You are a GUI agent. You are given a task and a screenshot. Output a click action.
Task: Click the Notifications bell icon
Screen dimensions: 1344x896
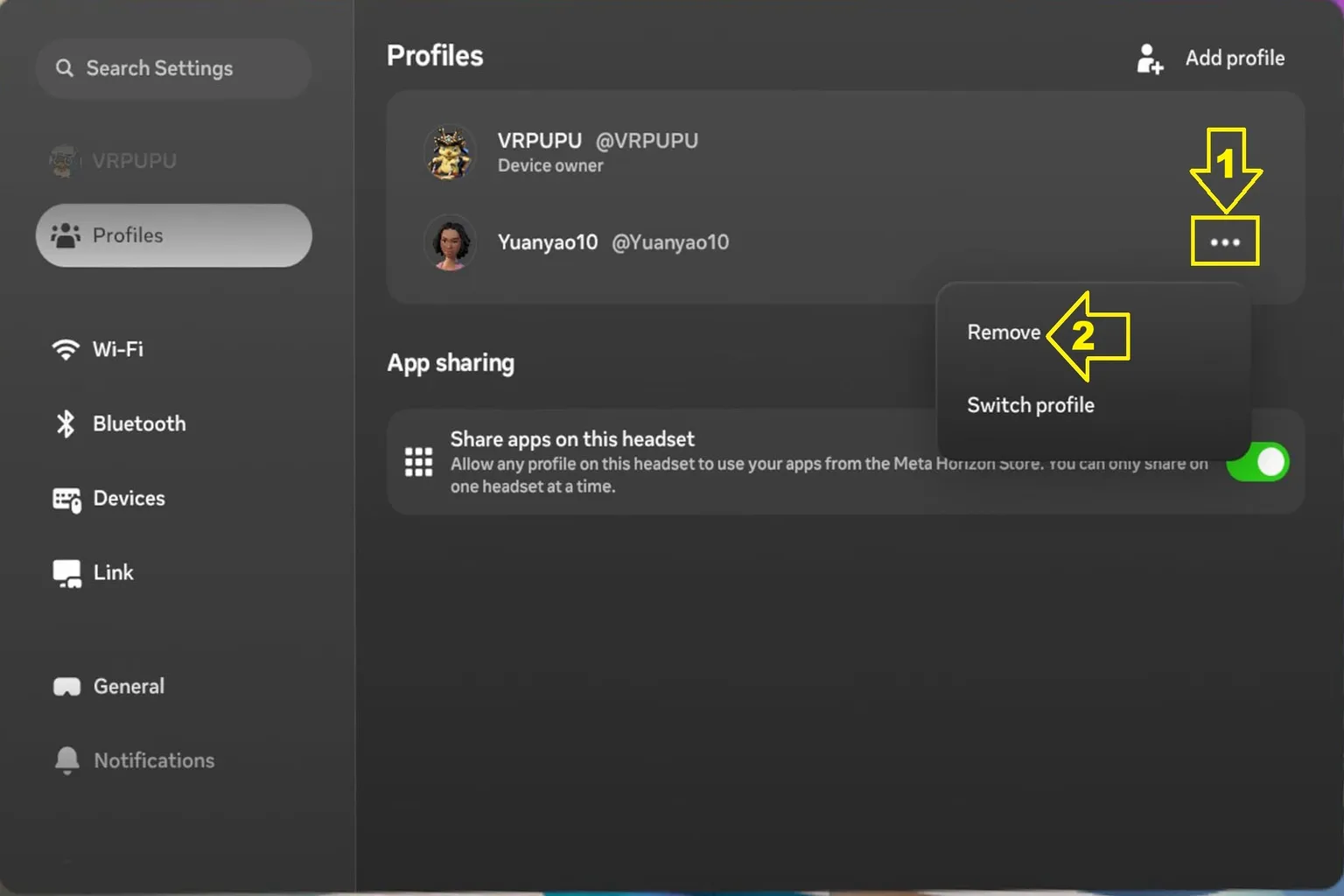click(66, 760)
